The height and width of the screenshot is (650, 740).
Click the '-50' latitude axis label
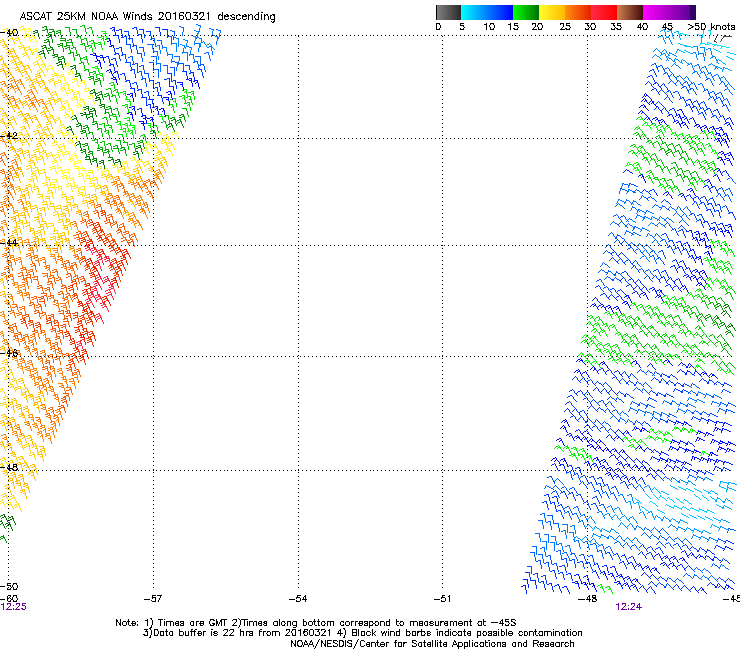(9, 587)
